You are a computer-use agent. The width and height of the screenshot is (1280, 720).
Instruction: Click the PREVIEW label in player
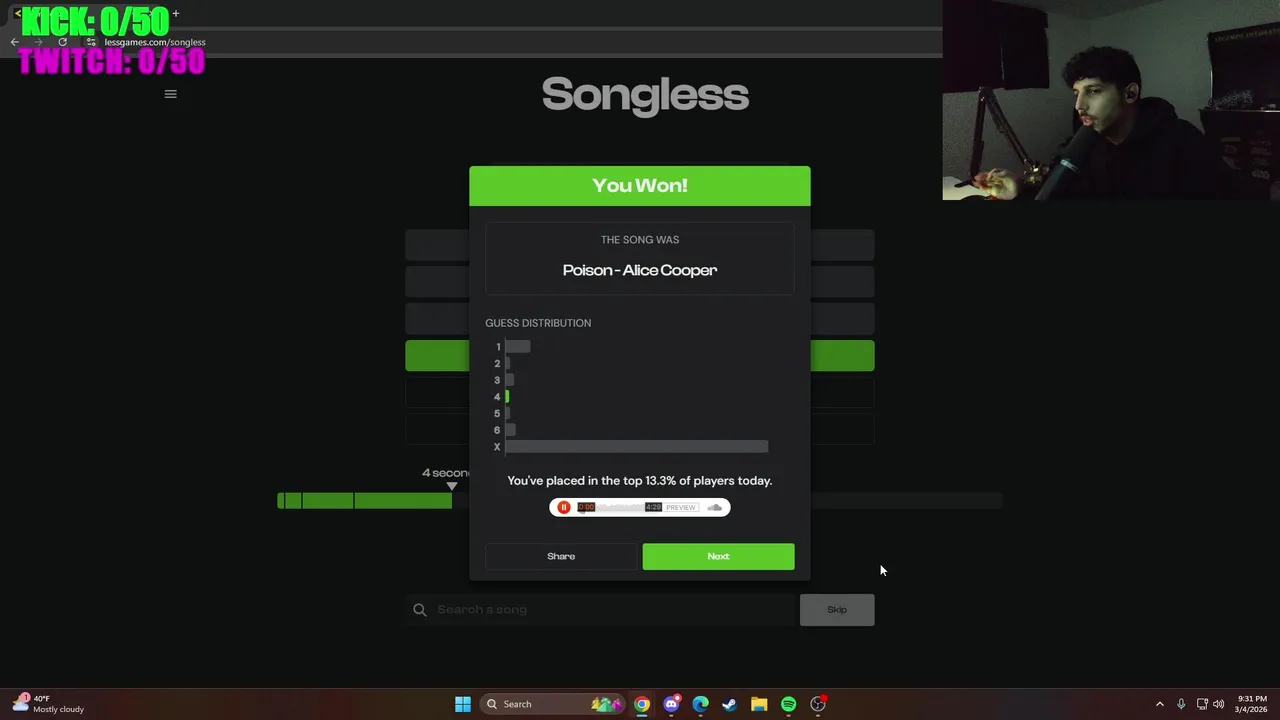(680, 507)
